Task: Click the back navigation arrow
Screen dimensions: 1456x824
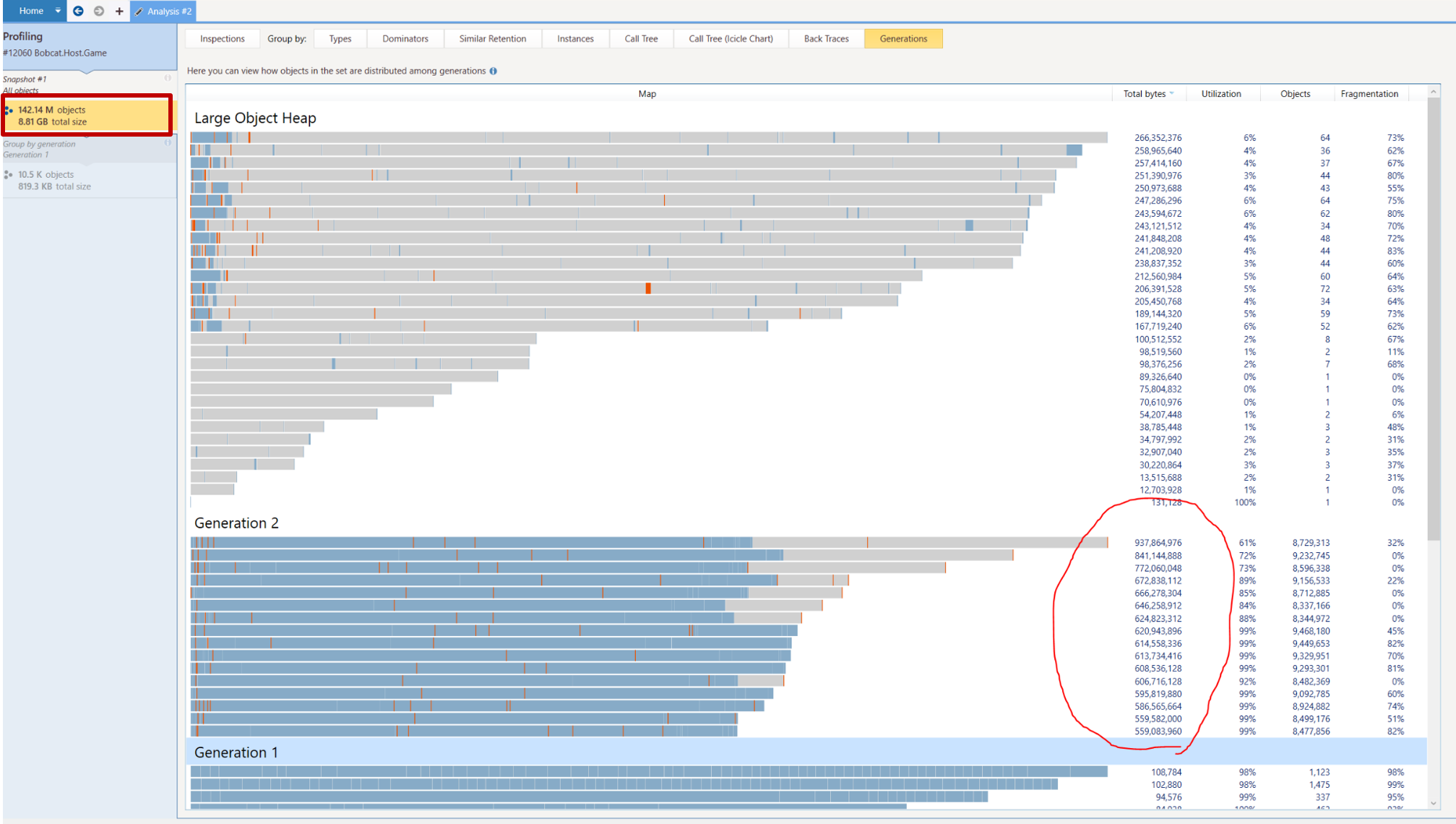Action: [78, 11]
